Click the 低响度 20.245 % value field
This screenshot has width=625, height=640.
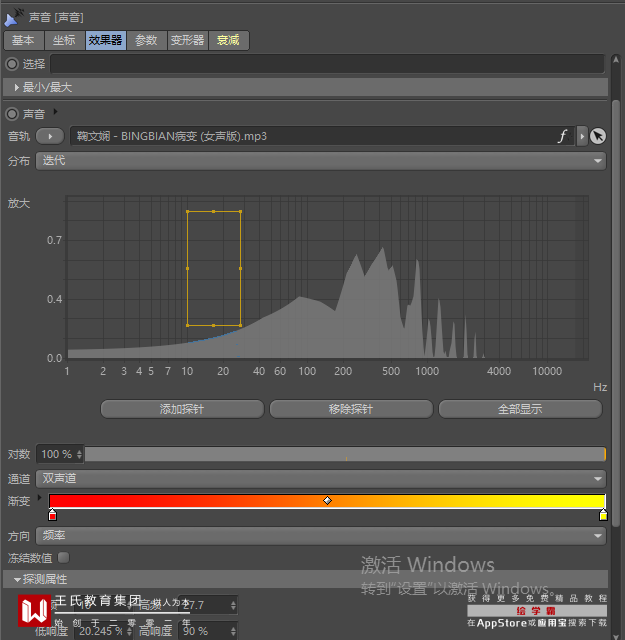click(x=100, y=631)
